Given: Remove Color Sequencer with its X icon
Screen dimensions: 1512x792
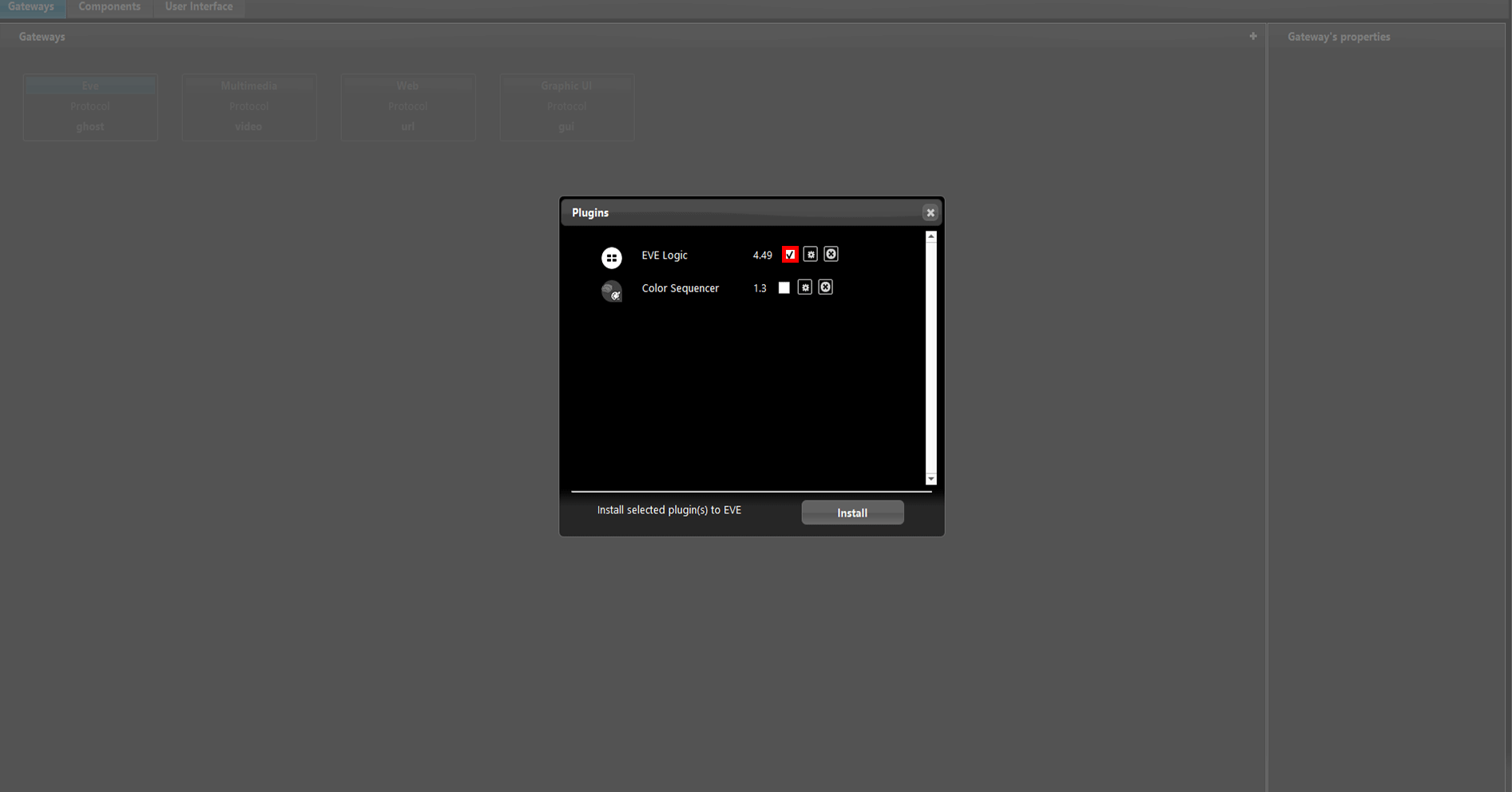Looking at the screenshot, I should (x=825, y=287).
